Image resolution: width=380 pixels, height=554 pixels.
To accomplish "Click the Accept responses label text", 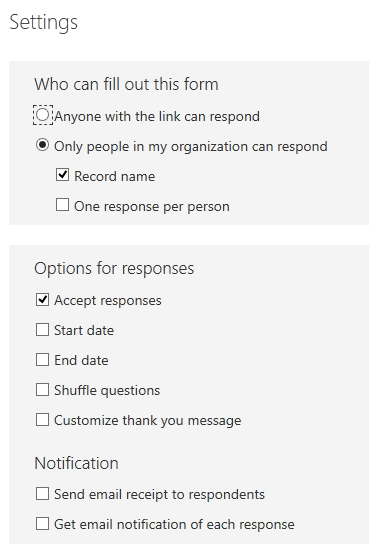I will click(x=108, y=301).
